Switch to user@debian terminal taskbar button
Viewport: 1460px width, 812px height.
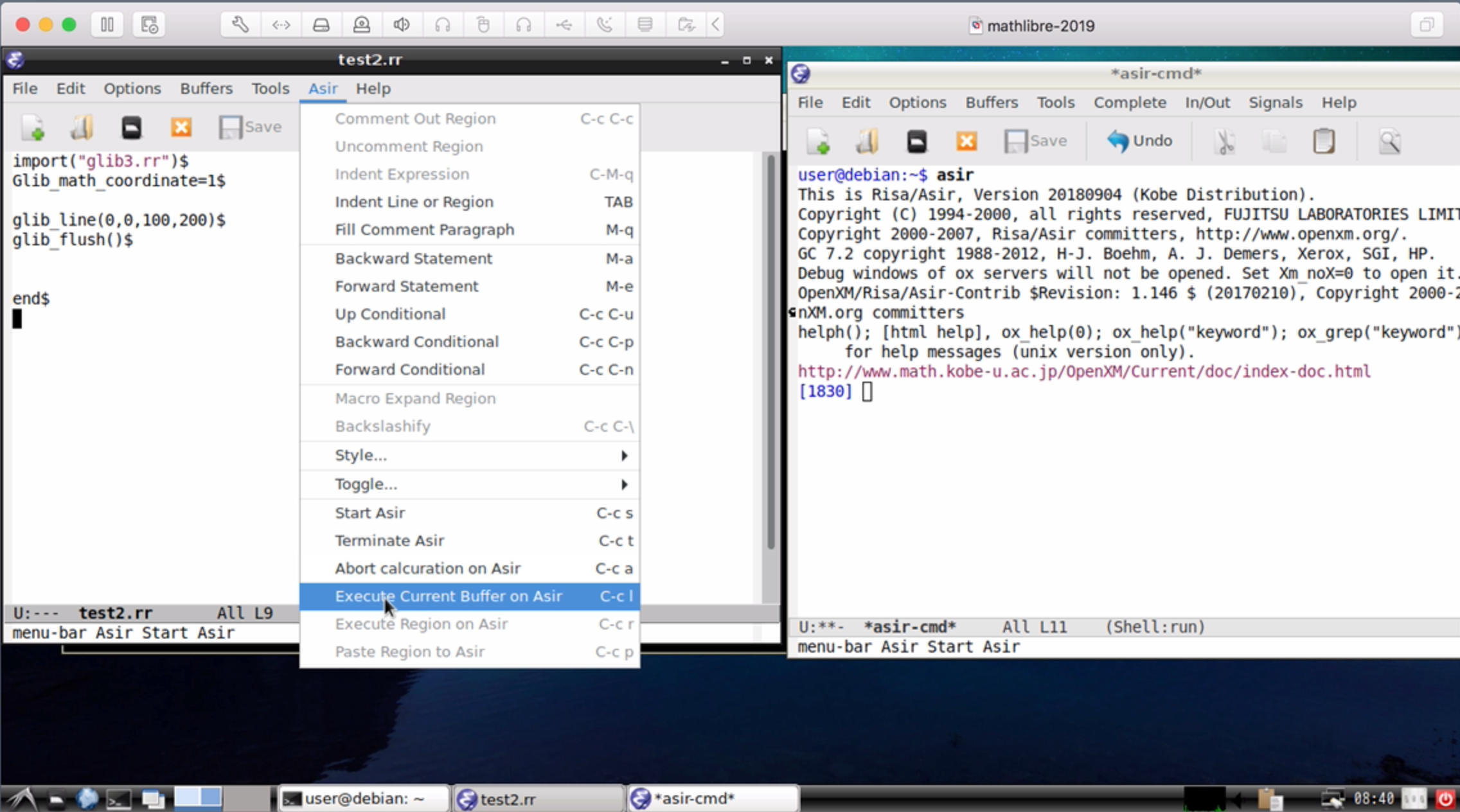[364, 799]
